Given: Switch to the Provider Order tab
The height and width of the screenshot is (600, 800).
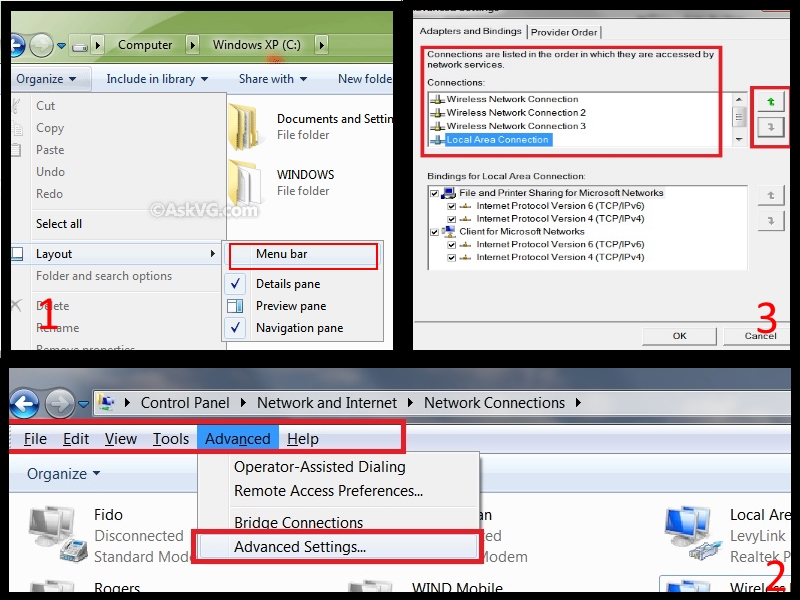Looking at the screenshot, I should pos(564,32).
